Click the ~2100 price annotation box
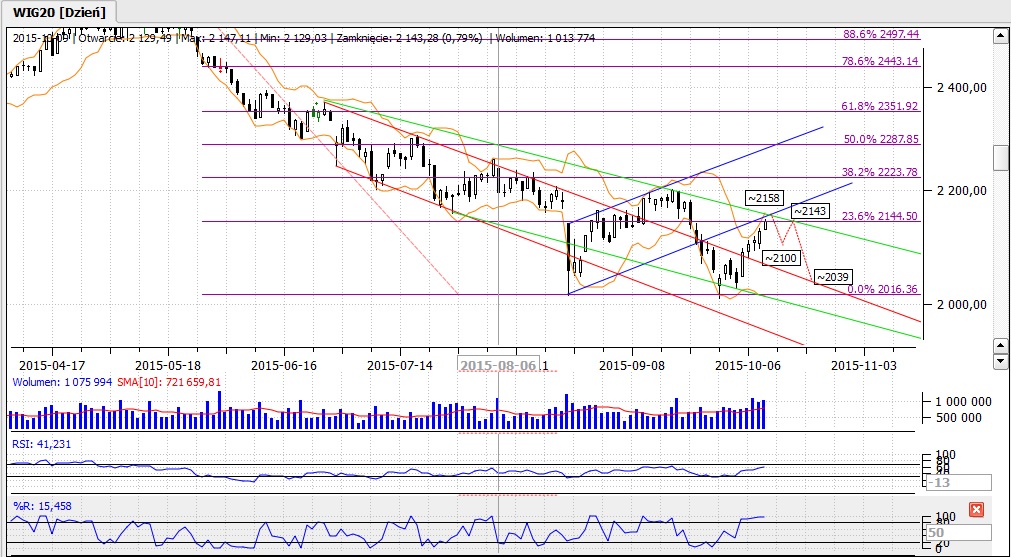 pos(781,258)
